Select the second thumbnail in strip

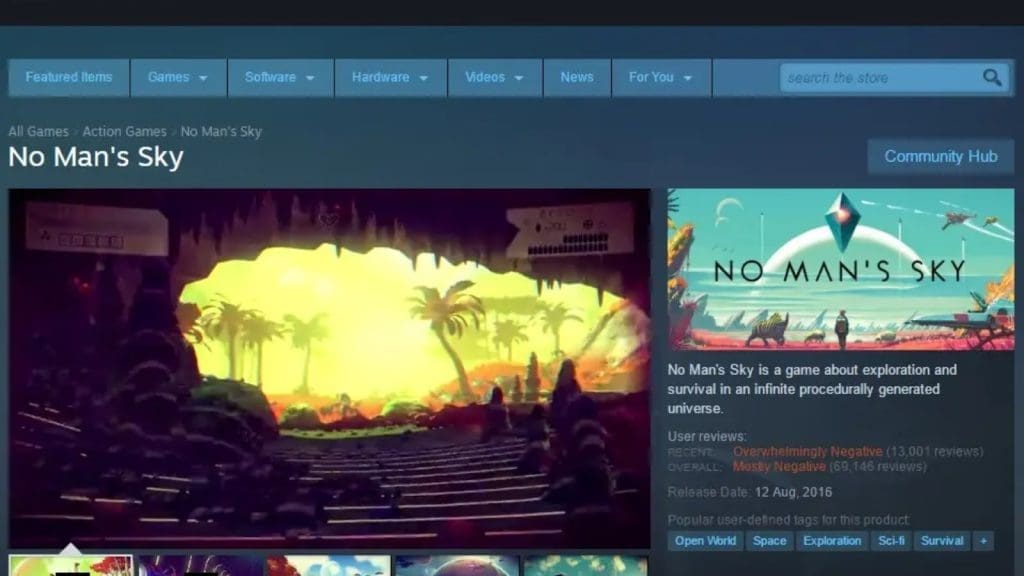point(200,566)
